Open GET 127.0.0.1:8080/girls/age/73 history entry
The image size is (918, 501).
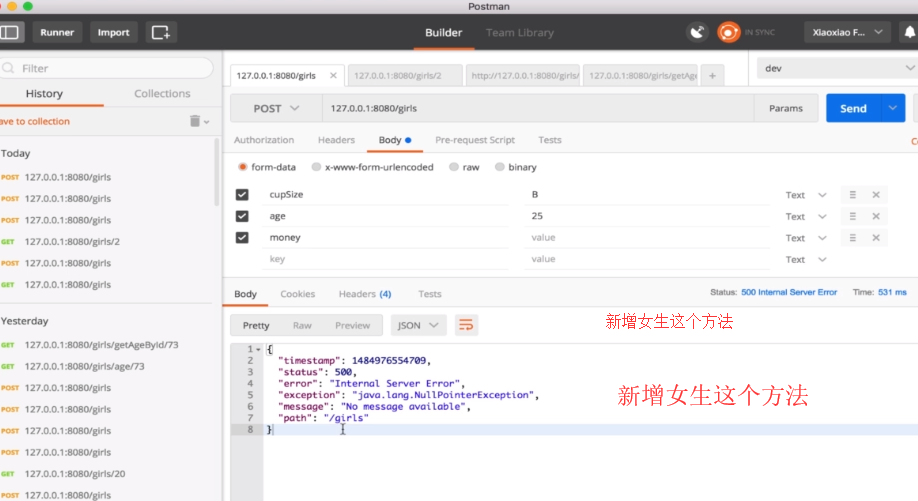coord(84,366)
